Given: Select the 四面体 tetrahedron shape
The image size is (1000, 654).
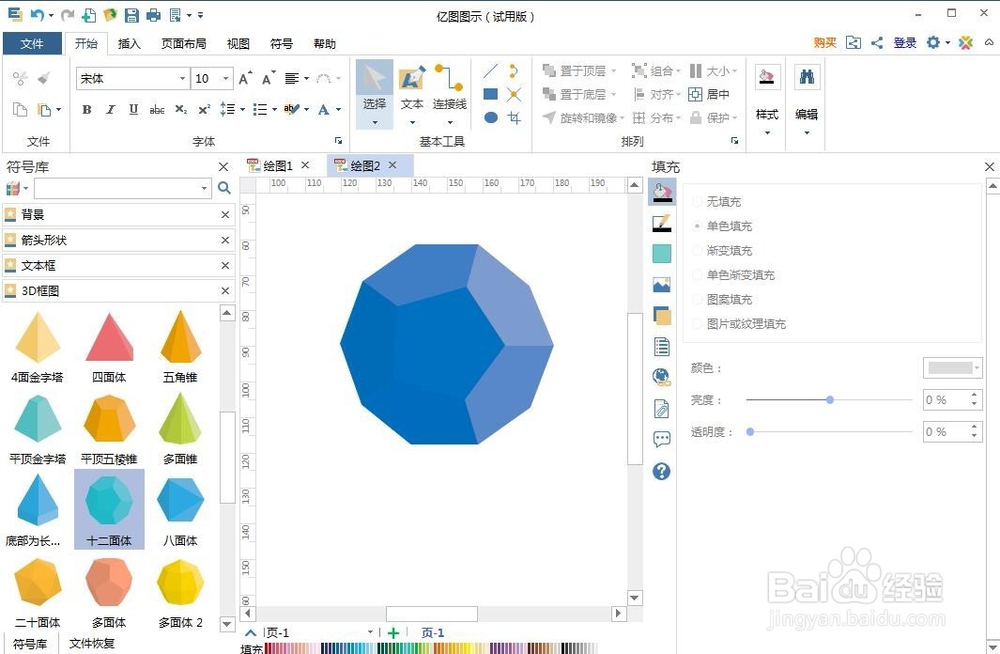Looking at the screenshot, I should 109,347.
